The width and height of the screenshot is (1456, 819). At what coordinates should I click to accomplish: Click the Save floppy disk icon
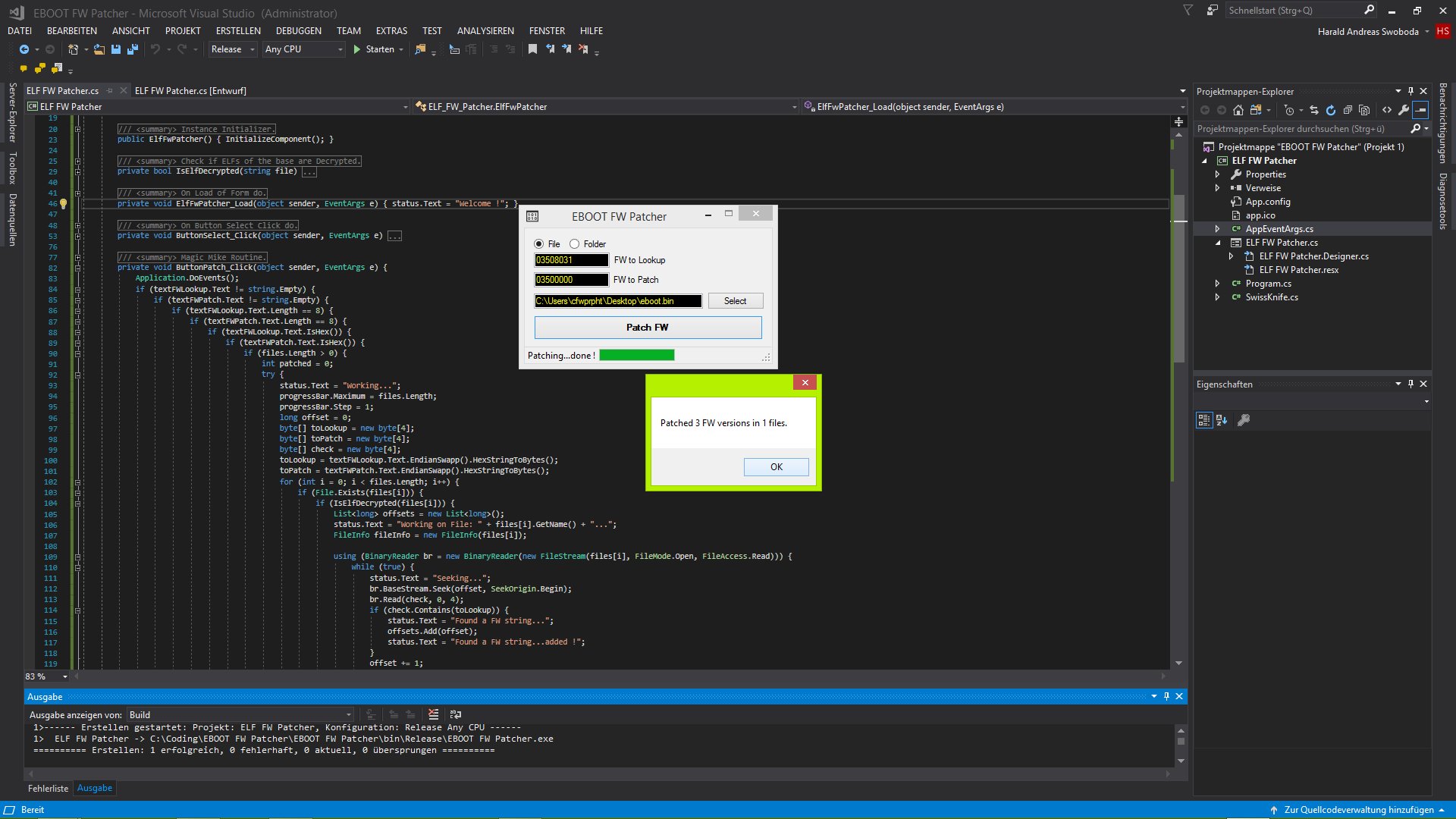coord(116,49)
